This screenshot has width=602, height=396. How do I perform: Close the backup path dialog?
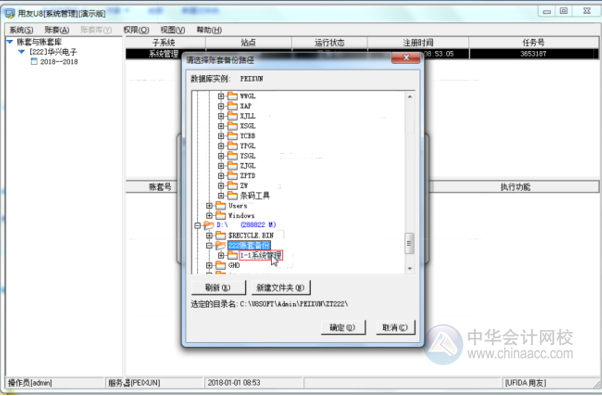coord(406,58)
